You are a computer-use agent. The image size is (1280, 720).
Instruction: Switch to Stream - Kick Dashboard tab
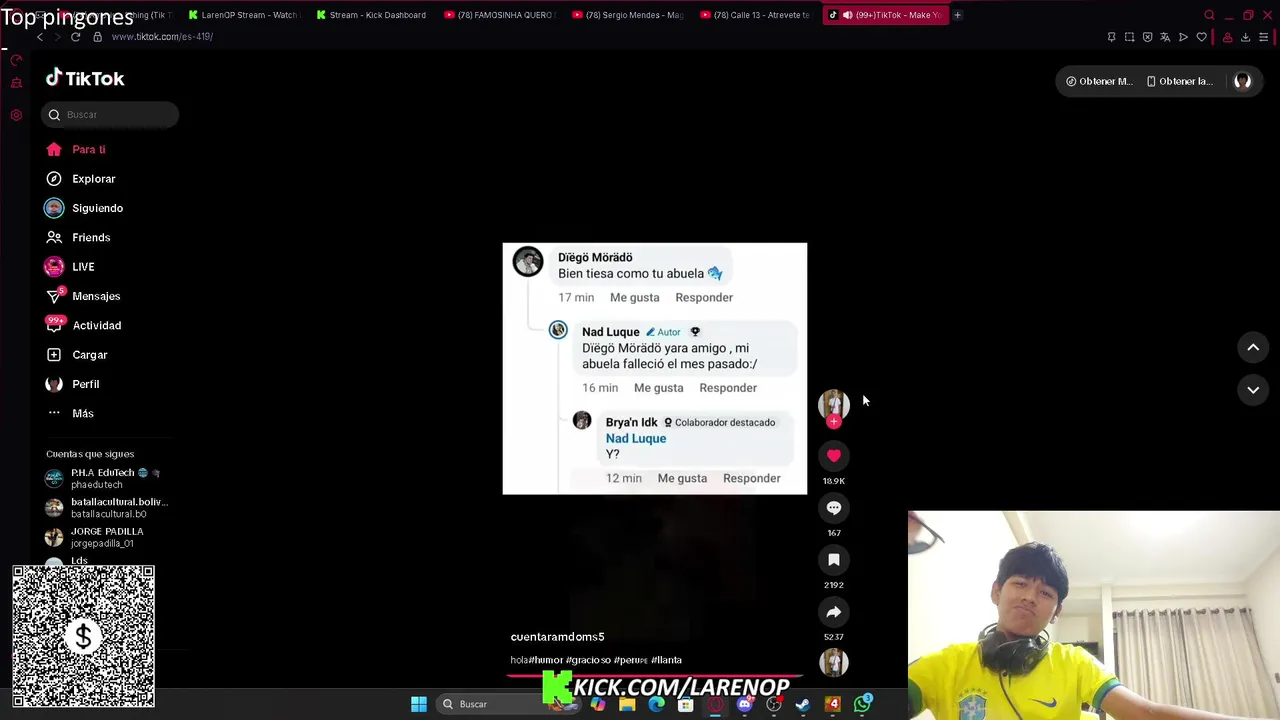[371, 15]
